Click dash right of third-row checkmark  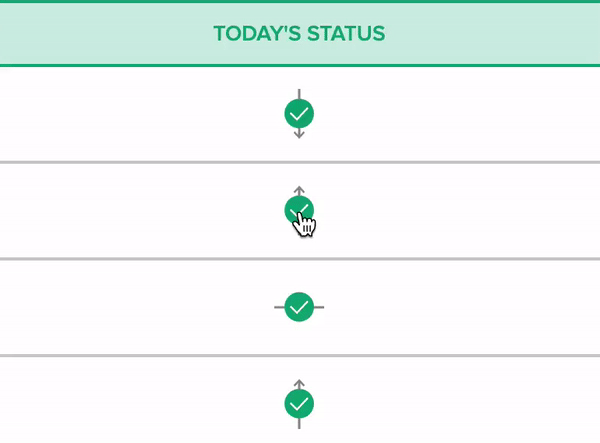[x=319, y=307]
